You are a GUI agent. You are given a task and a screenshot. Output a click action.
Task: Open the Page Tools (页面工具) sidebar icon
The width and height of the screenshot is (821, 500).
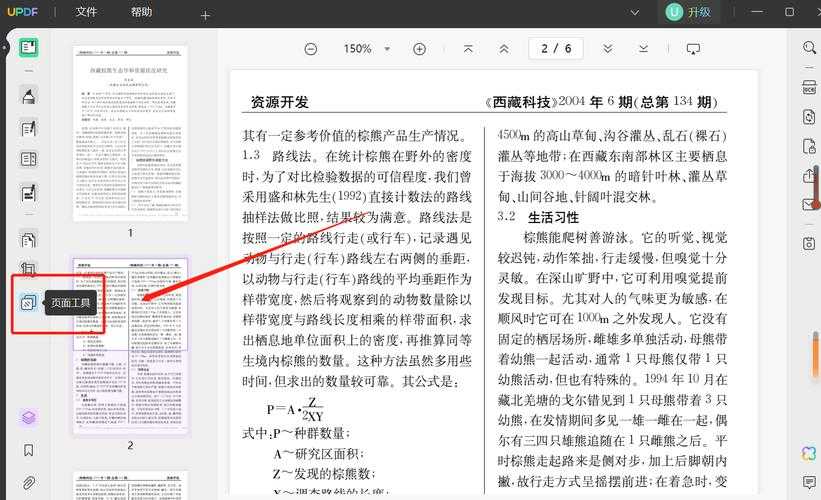pos(29,302)
